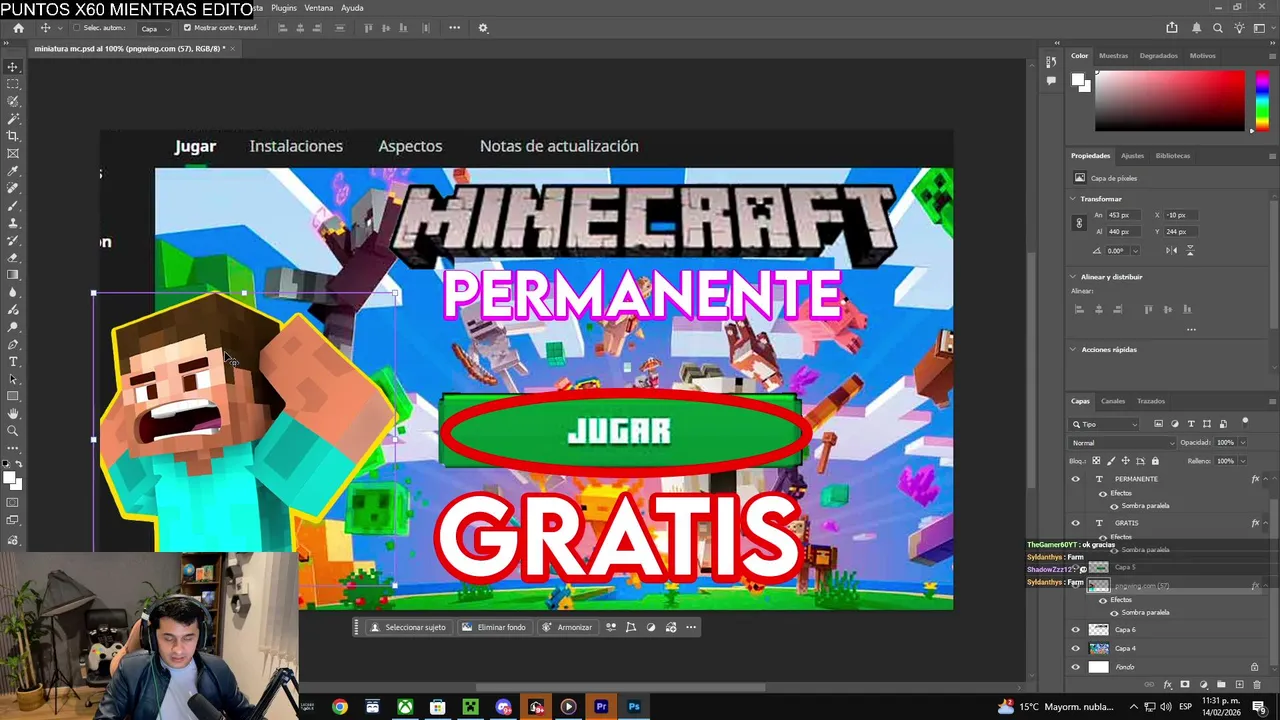The image size is (1280, 720).
Task: Collapse effects of PERMANENTE layer
Action: coord(1265,479)
